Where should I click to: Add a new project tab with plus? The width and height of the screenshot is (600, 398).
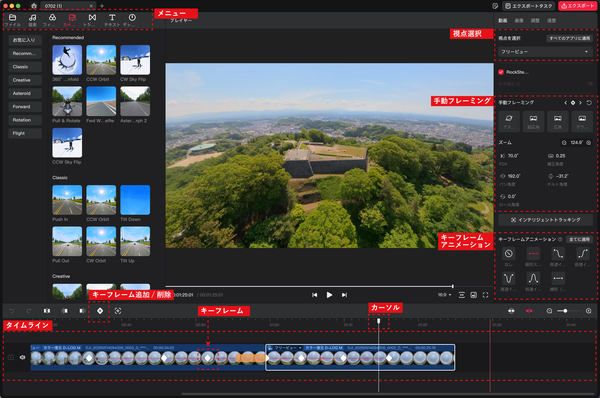click(102, 6)
